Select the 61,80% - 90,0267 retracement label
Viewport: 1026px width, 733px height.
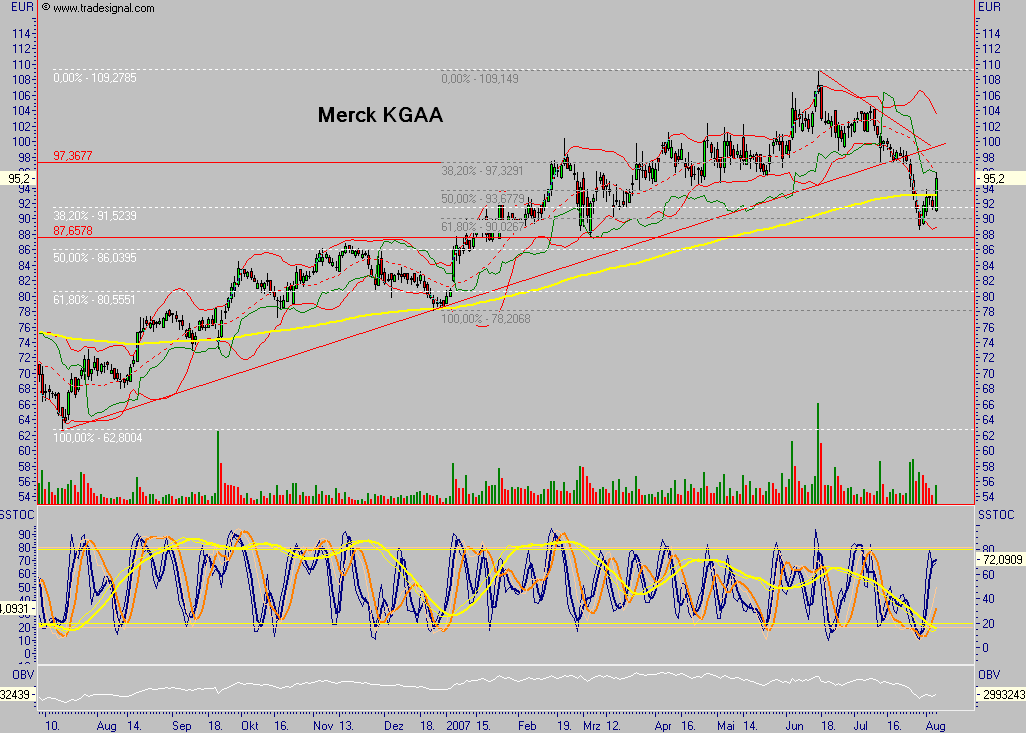482,226
